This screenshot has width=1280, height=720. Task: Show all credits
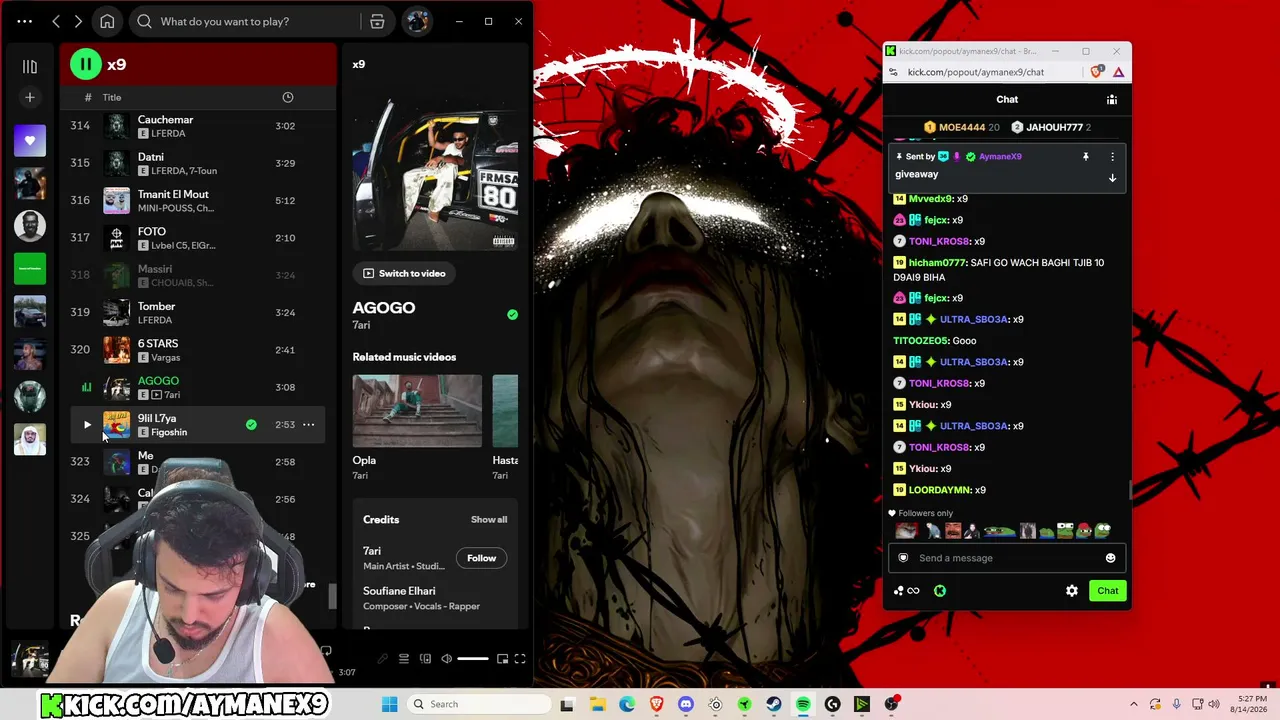tap(489, 520)
